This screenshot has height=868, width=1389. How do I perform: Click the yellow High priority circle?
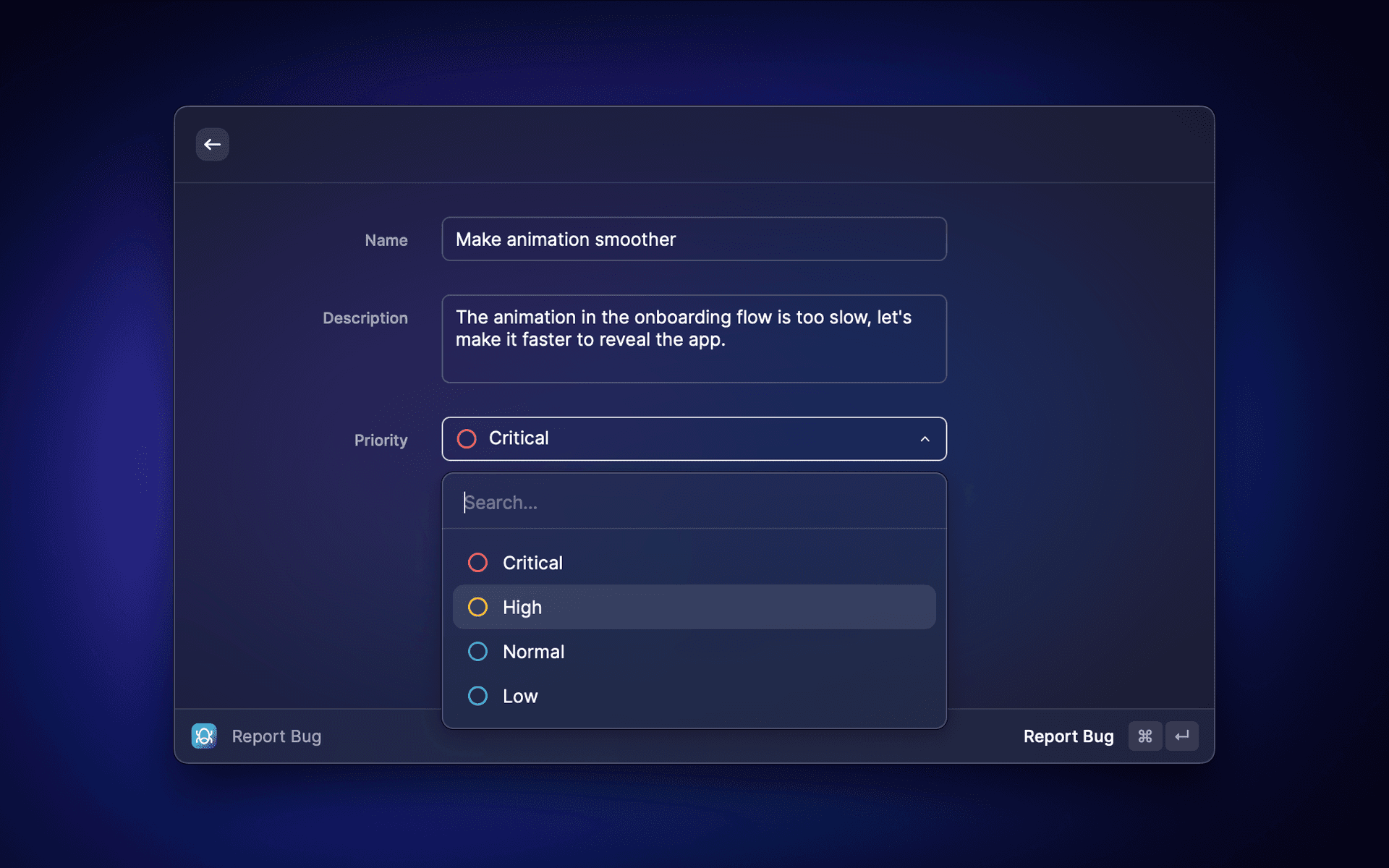(x=477, y=607)
